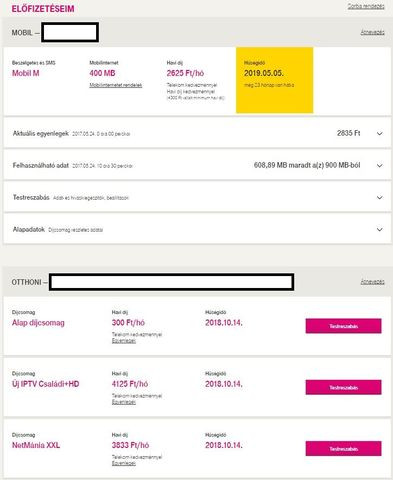This screenshot has height=480, width=393.
Task: Click the NetMánia XXL package name
Action: coord(36,445)
